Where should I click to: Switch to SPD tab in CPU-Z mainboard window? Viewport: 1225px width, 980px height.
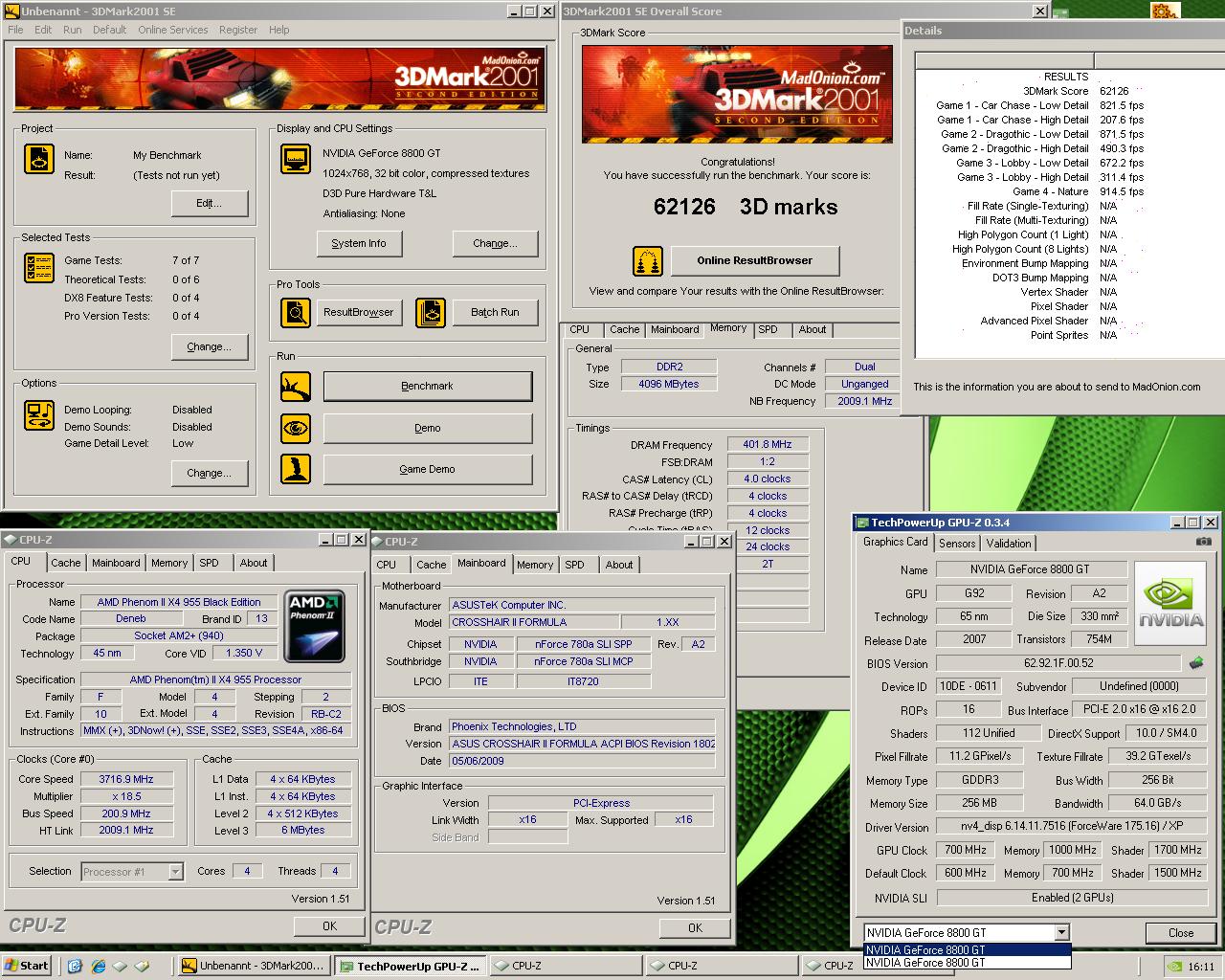(574, 565)
